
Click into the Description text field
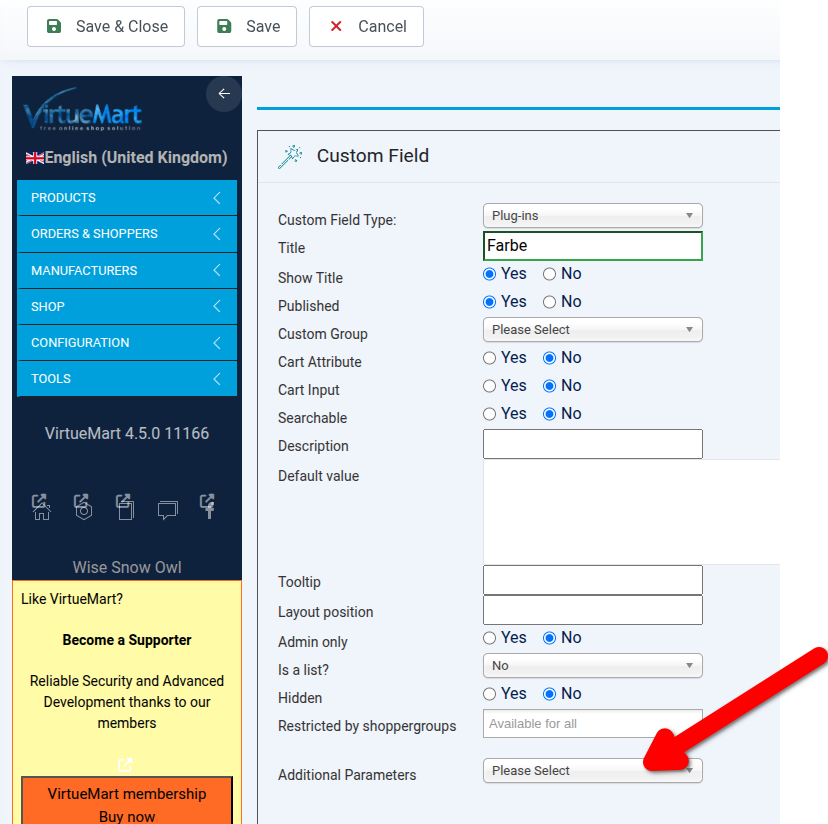click(x=592, y=445)
